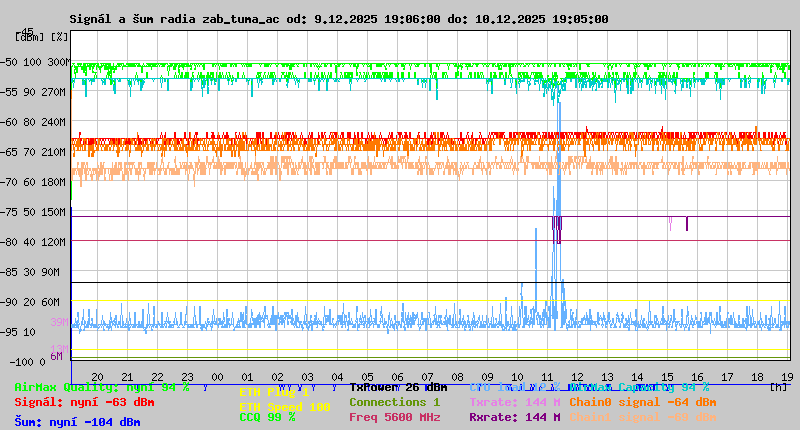This screenshot has width=800, height=430.
Task: Click the 'TxPower 26 dBm' legend label
Action: (x=398, y=387)
